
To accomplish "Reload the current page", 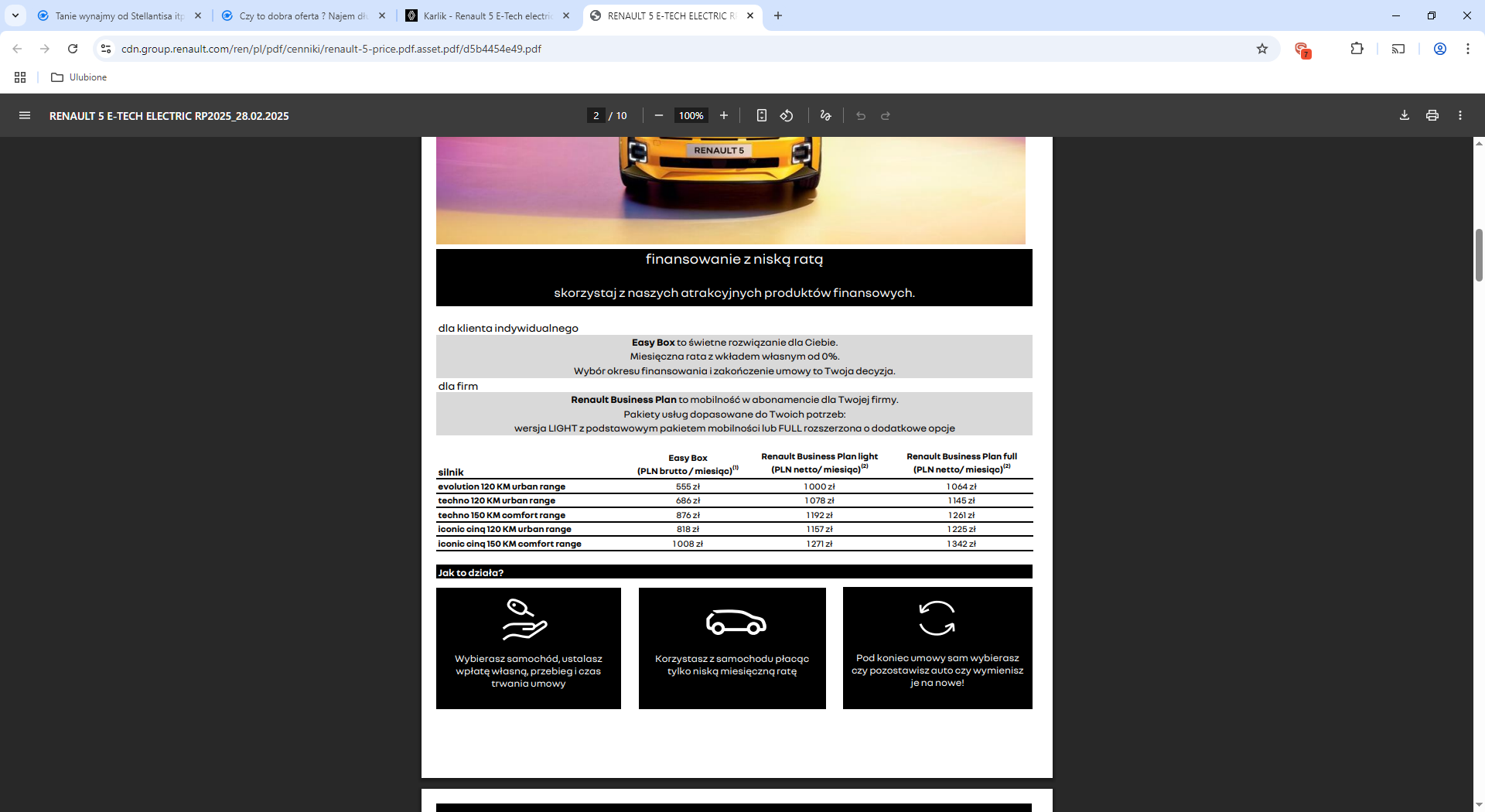I will pos(73,49).
